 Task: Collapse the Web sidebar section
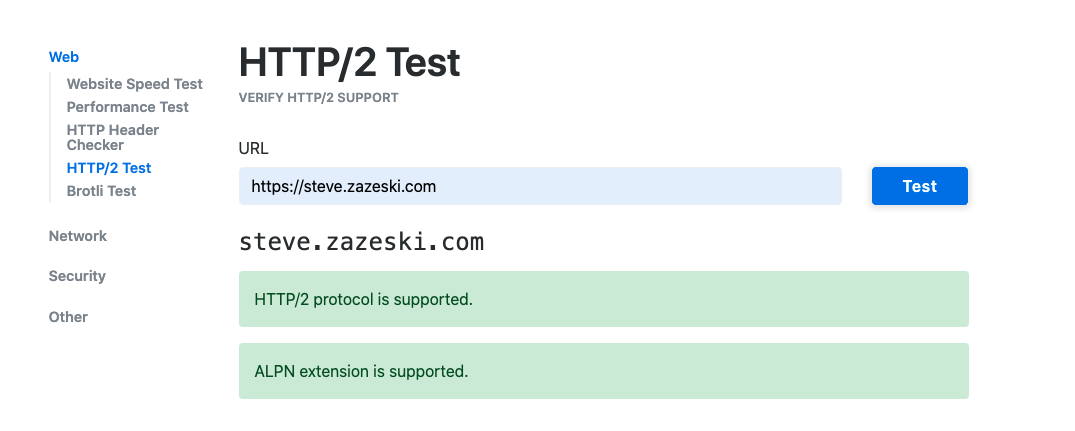(64, 57)
